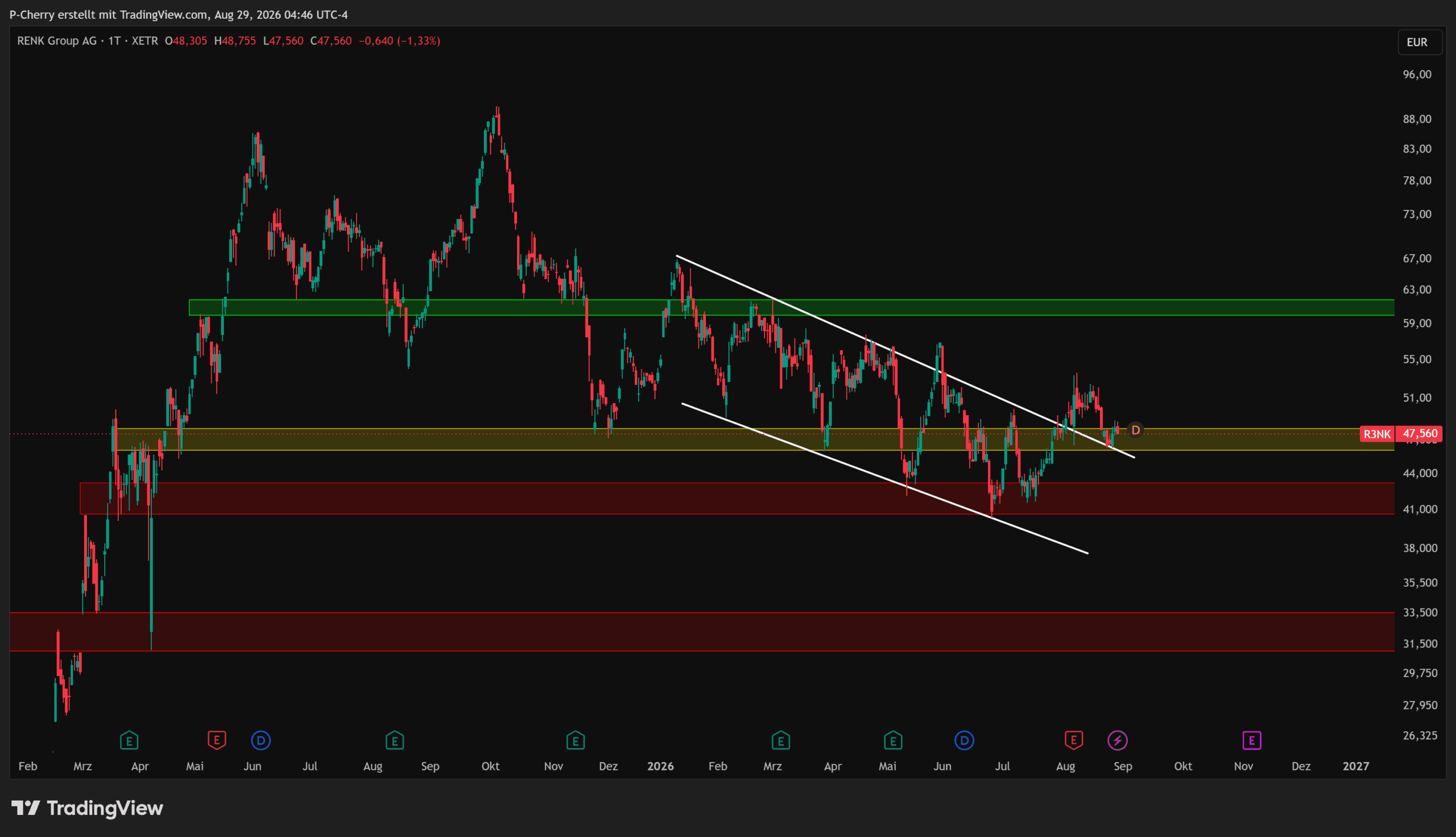Click the 63,00 price axis label
The image size is (1456, 837).
click(x=1417, y=290)
